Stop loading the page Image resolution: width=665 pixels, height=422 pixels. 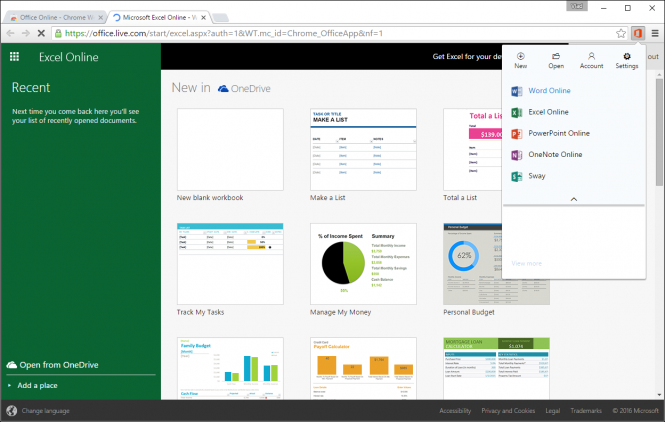click(x=41, y=33)
